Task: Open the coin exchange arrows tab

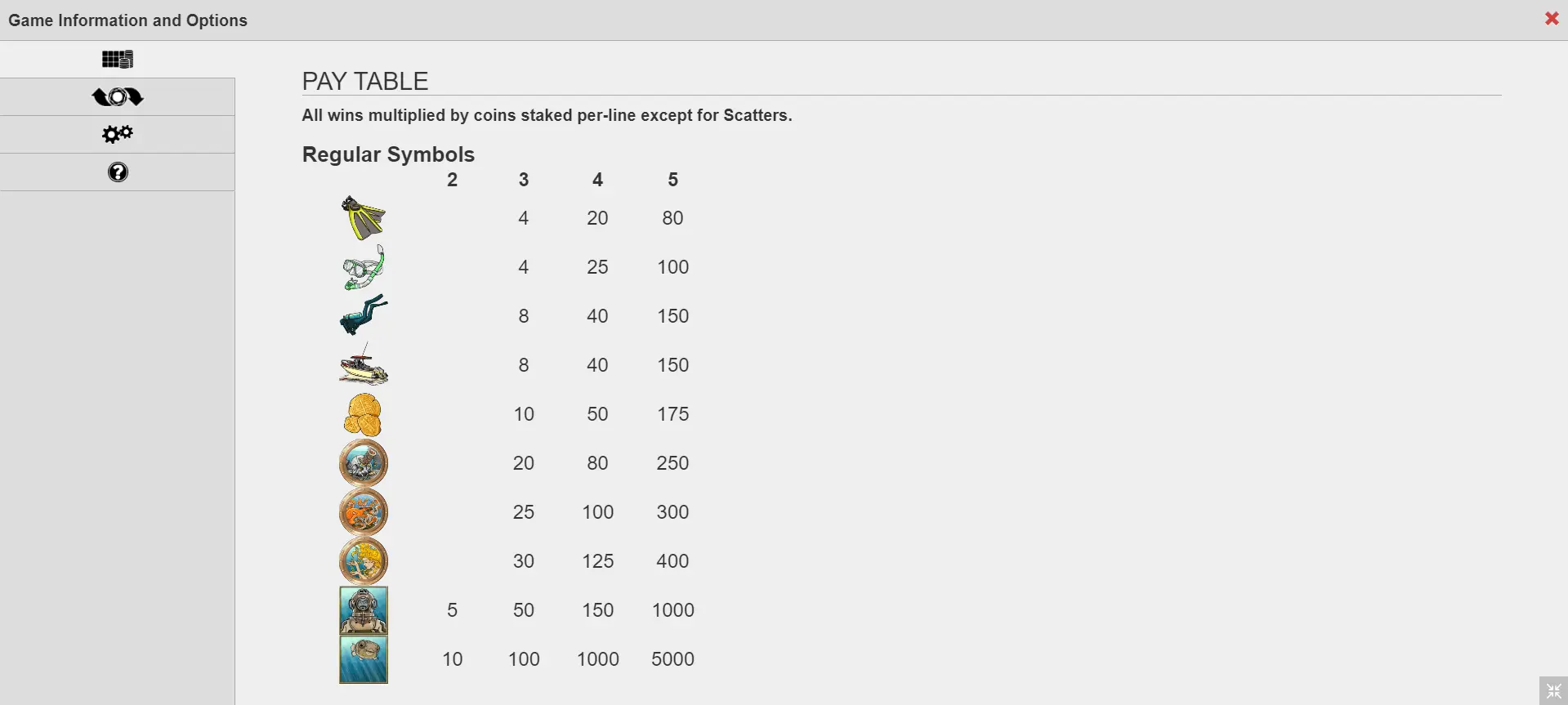Action: pyautogui.click(x=118, y=97)
